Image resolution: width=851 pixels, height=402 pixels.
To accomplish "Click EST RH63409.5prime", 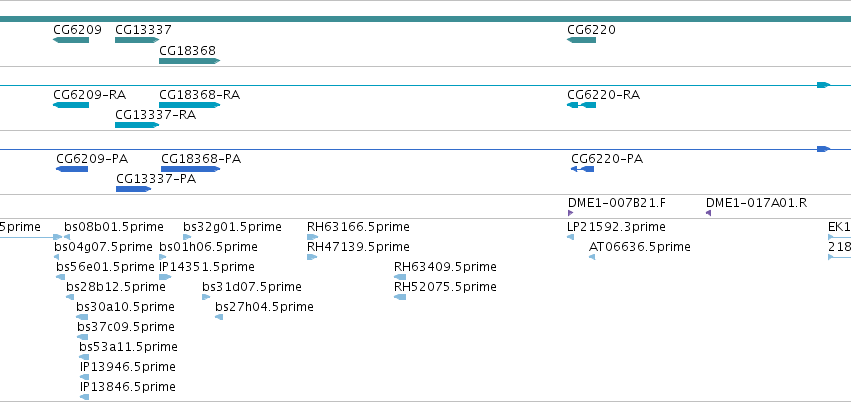I will click(x=400, y=277).
